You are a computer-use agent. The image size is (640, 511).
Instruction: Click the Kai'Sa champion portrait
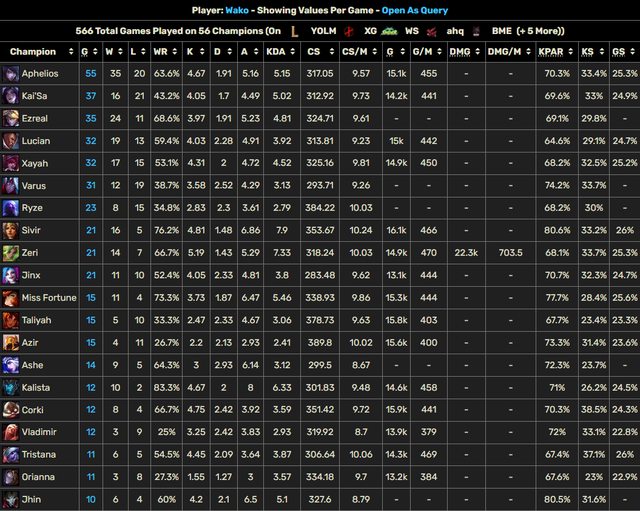[x=10, y=96]
